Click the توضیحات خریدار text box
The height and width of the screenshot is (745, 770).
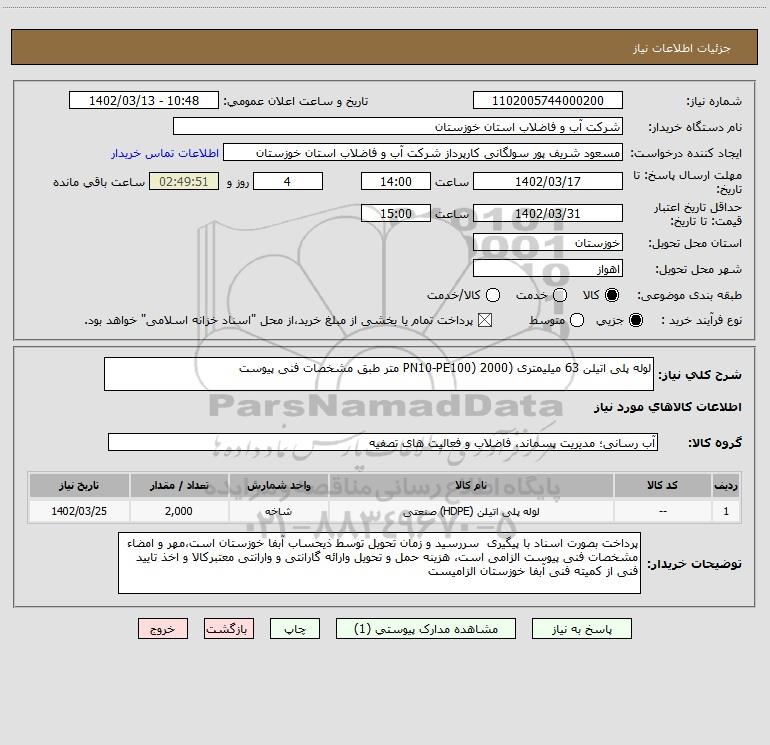[379, 563]
